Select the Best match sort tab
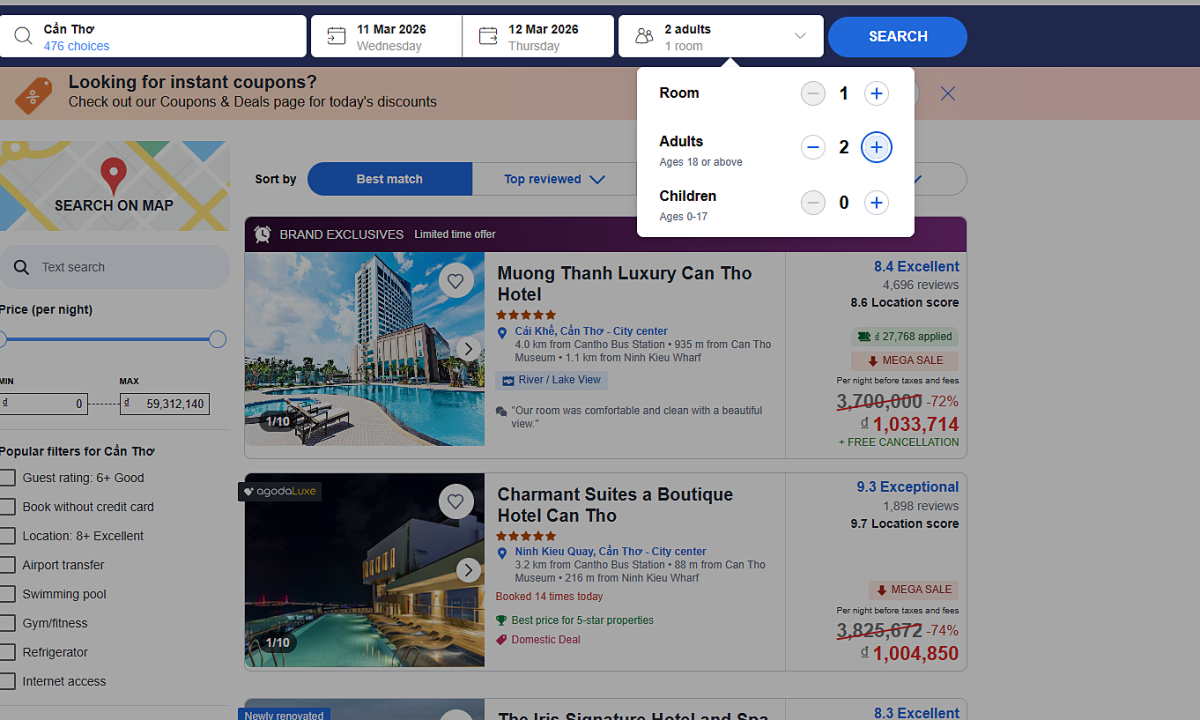1200x720 pixels. tap(389, 180)
